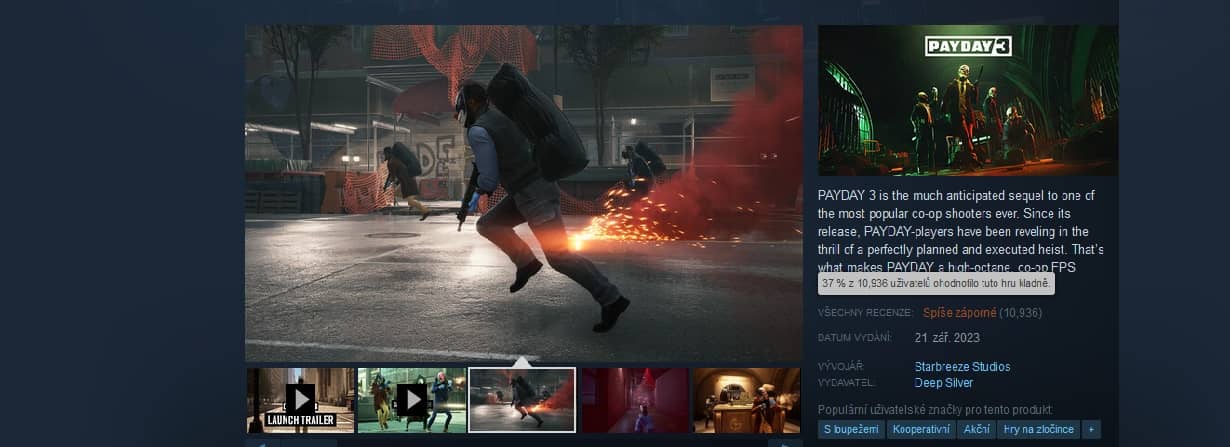Play the Launch Trailer video thumbnail

tap(301, 400)
